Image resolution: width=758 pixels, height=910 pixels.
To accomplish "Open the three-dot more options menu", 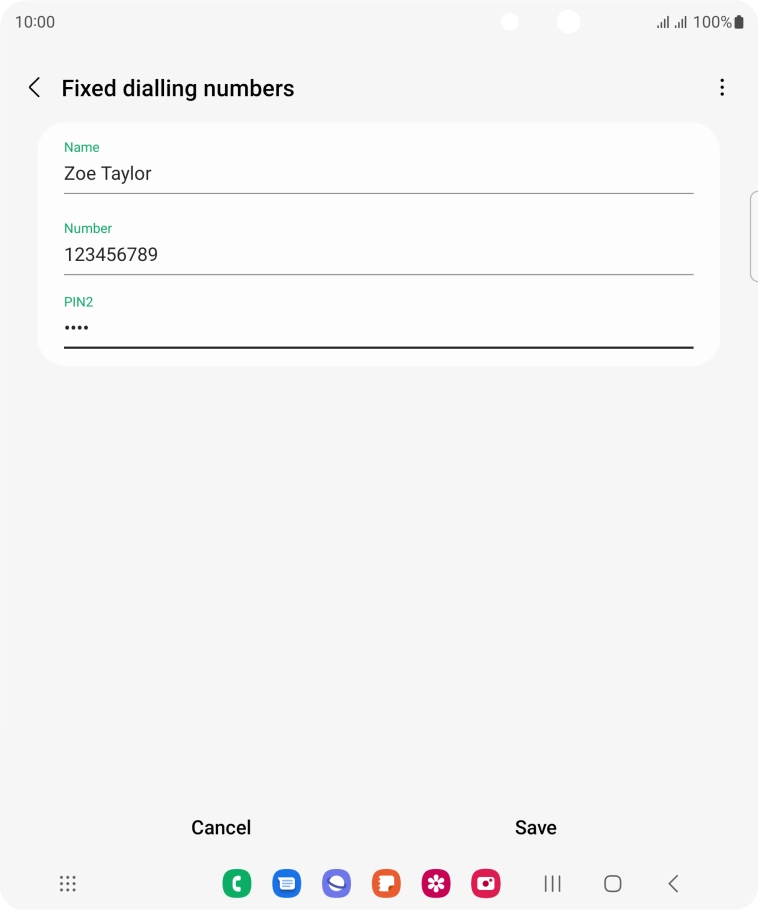I will click(722, 88).
